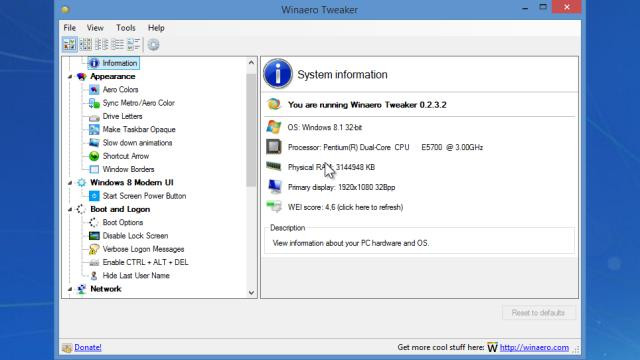The height and width of the screenshot is (360, 640).
Task: Click the Physical RAM memory icon
Action: click(x=274, y=166)
